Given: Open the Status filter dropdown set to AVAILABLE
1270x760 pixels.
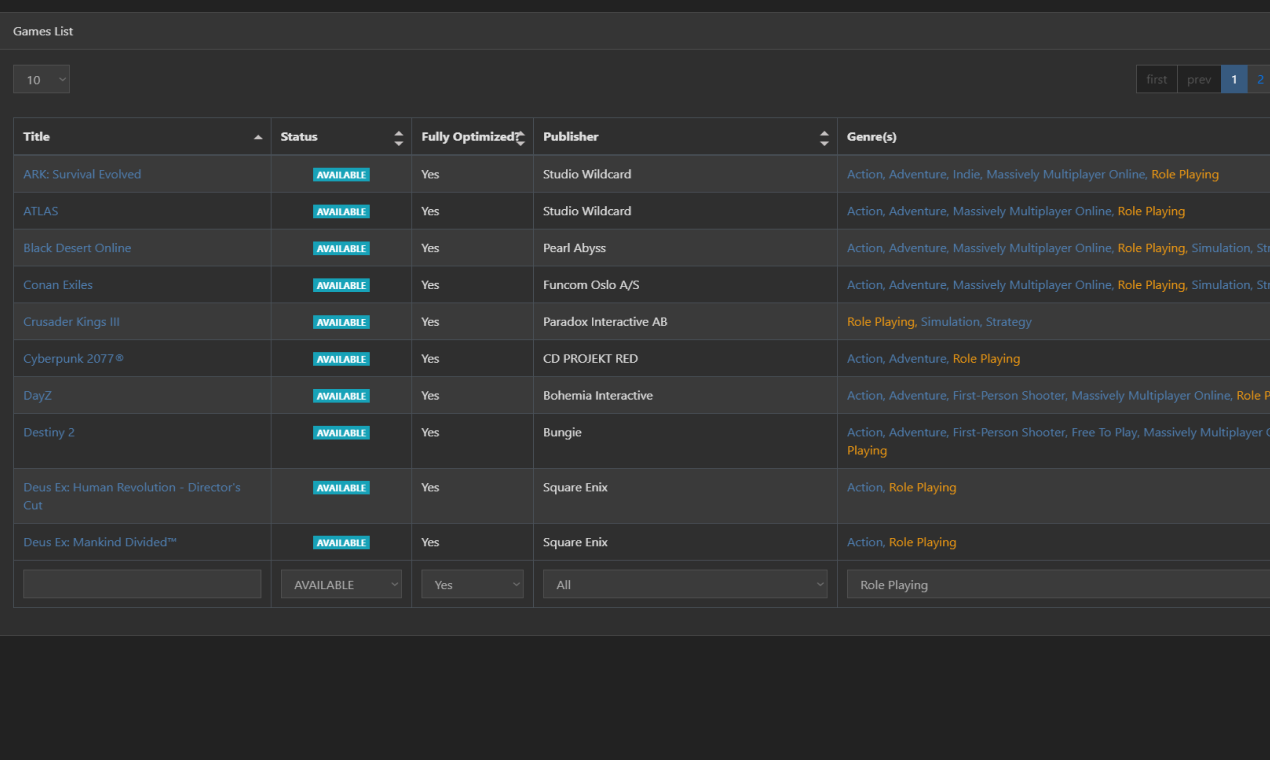Looking at the screenshot, I should (341, 583).
